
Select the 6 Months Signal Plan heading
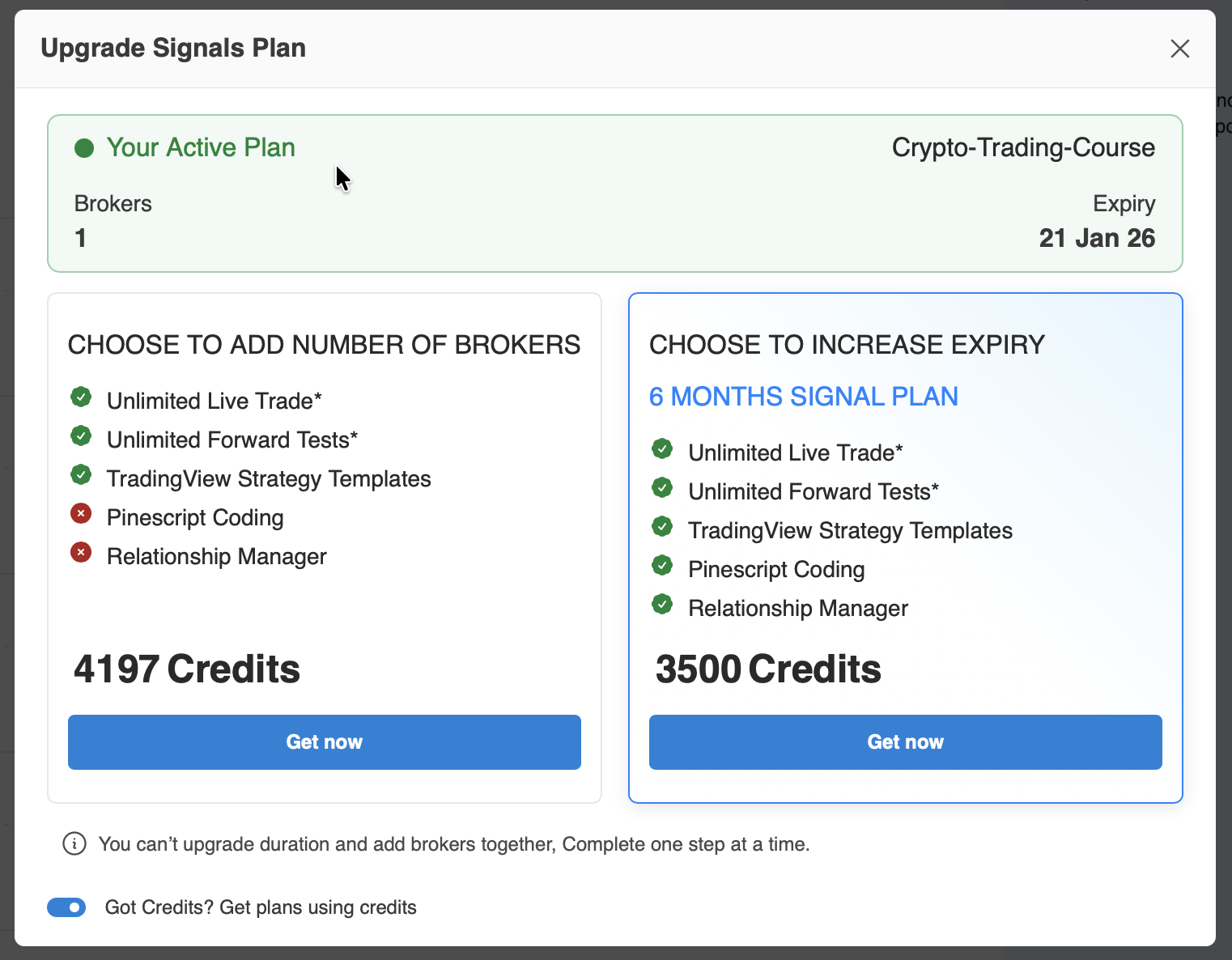pos(803,397)
